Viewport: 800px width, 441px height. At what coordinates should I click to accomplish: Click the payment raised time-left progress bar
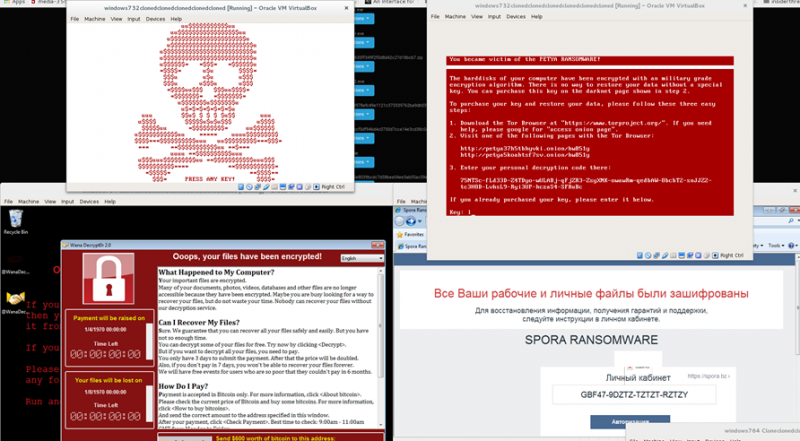pyautogui.click(x=149, y=341)
